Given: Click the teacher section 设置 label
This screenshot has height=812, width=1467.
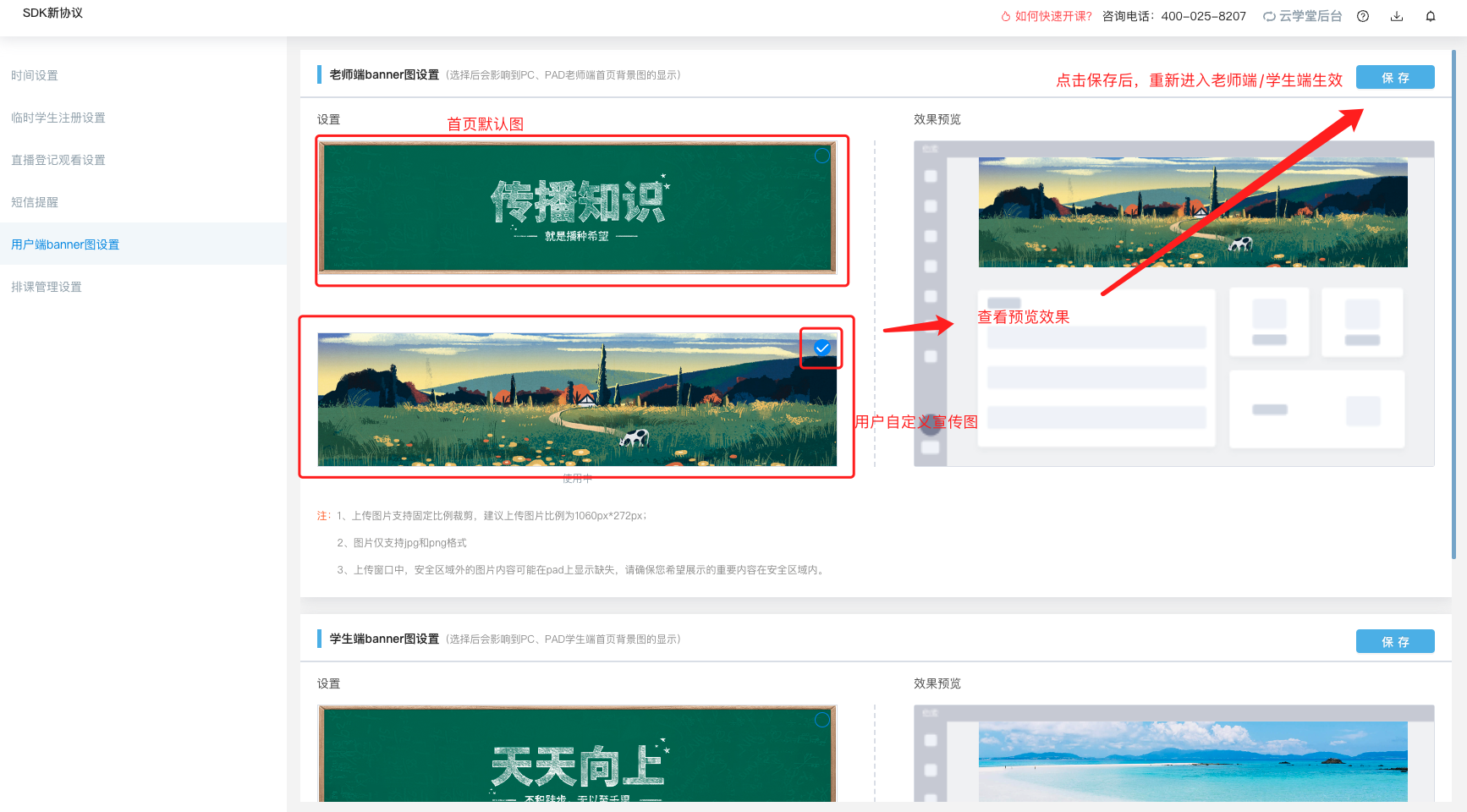Looking at the screenshot, I should click(328, 119).
